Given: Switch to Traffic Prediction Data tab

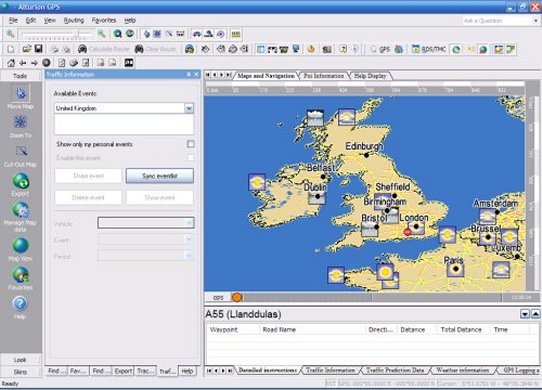Looking at the screenshot, I should click(x=395, y=370).
